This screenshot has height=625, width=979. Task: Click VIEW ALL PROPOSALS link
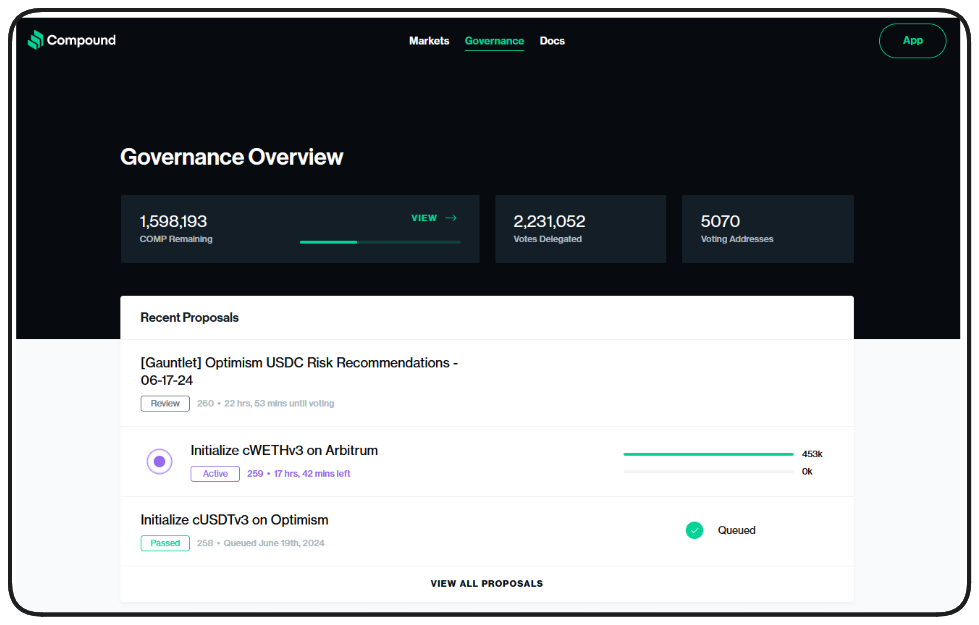(486, 583)
